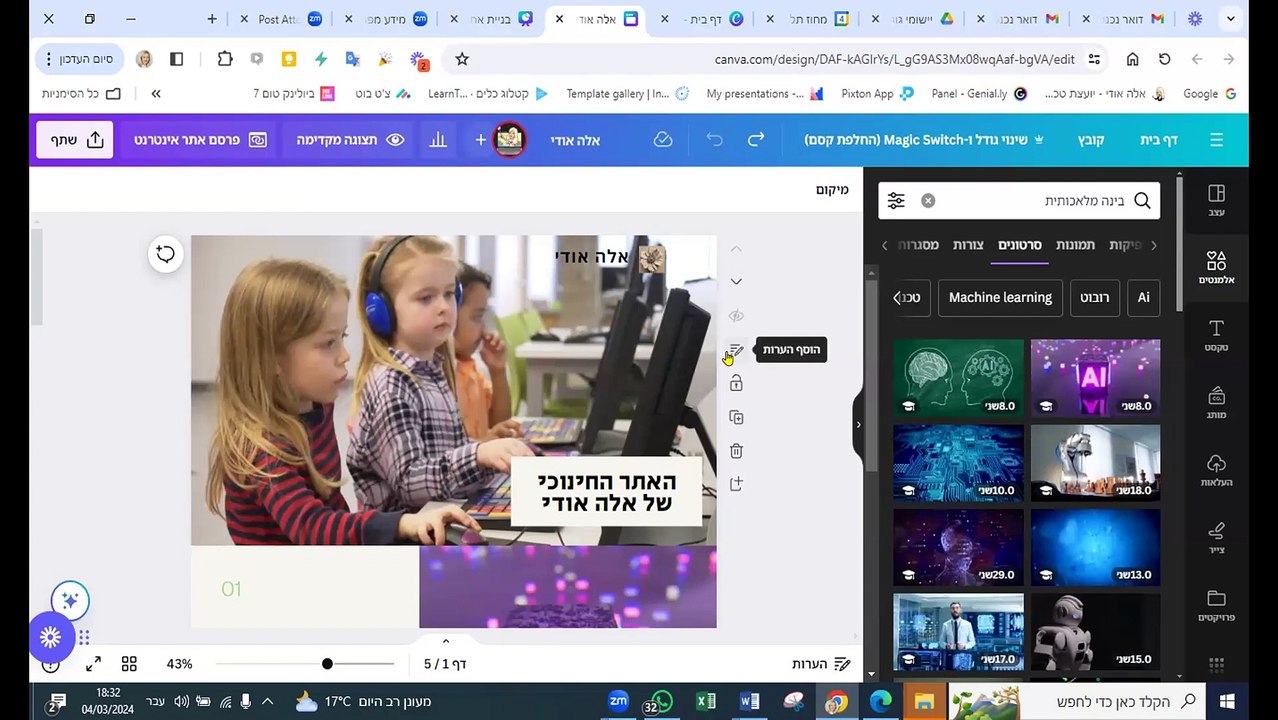Click the Magic Switch resize button

tap(924, 140)
